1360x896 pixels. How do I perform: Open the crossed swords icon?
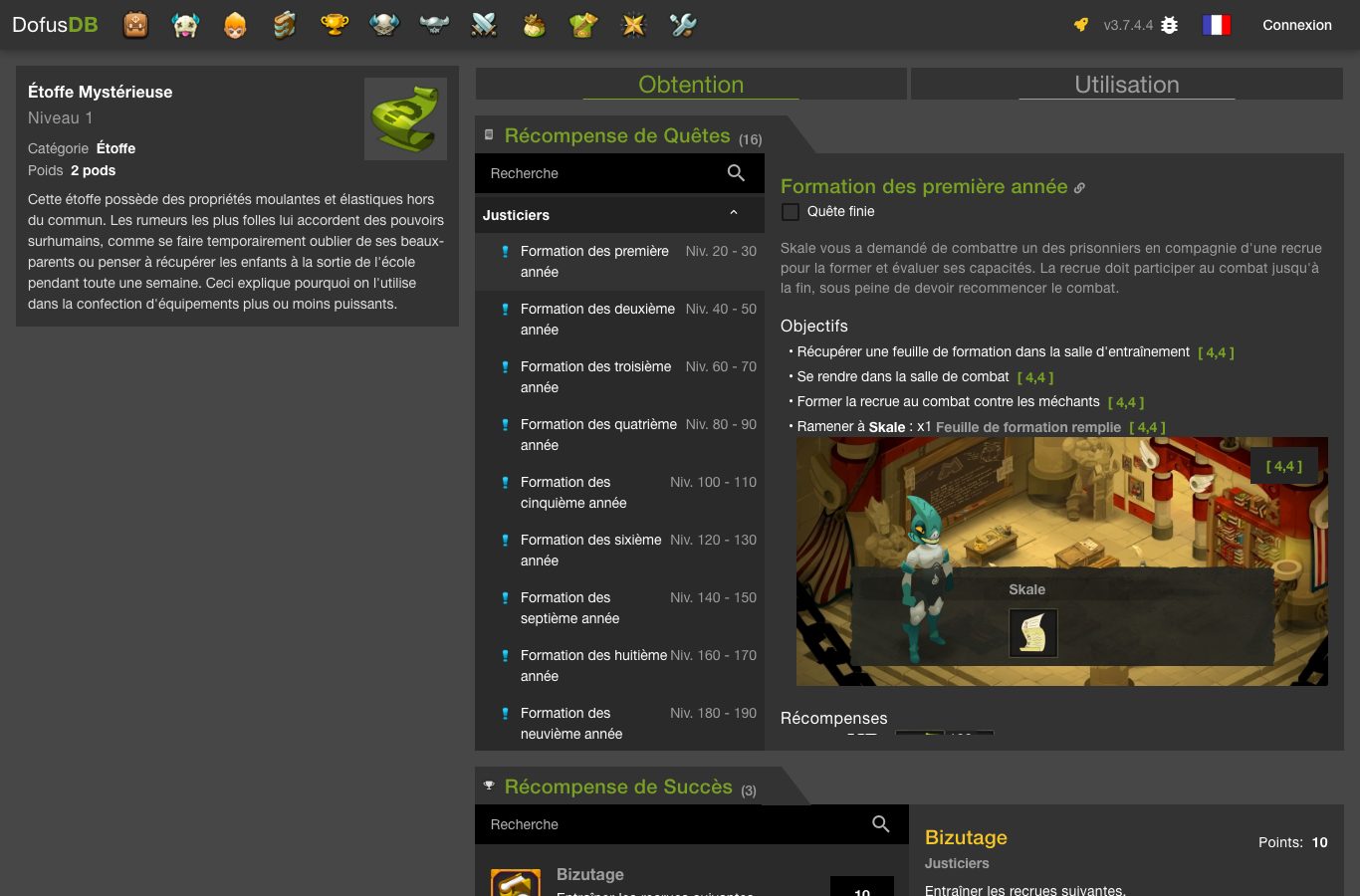tap(484, 25)
